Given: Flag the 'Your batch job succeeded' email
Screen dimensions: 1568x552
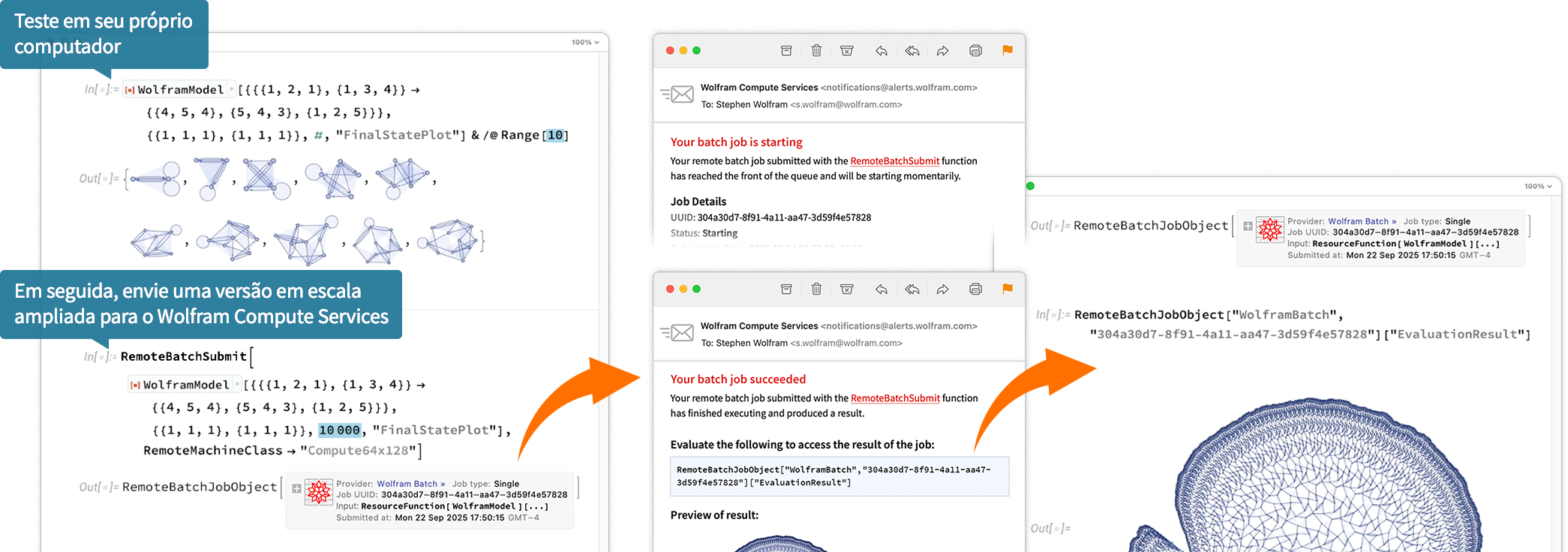Looking at the screenshot, I should 1008,289.
